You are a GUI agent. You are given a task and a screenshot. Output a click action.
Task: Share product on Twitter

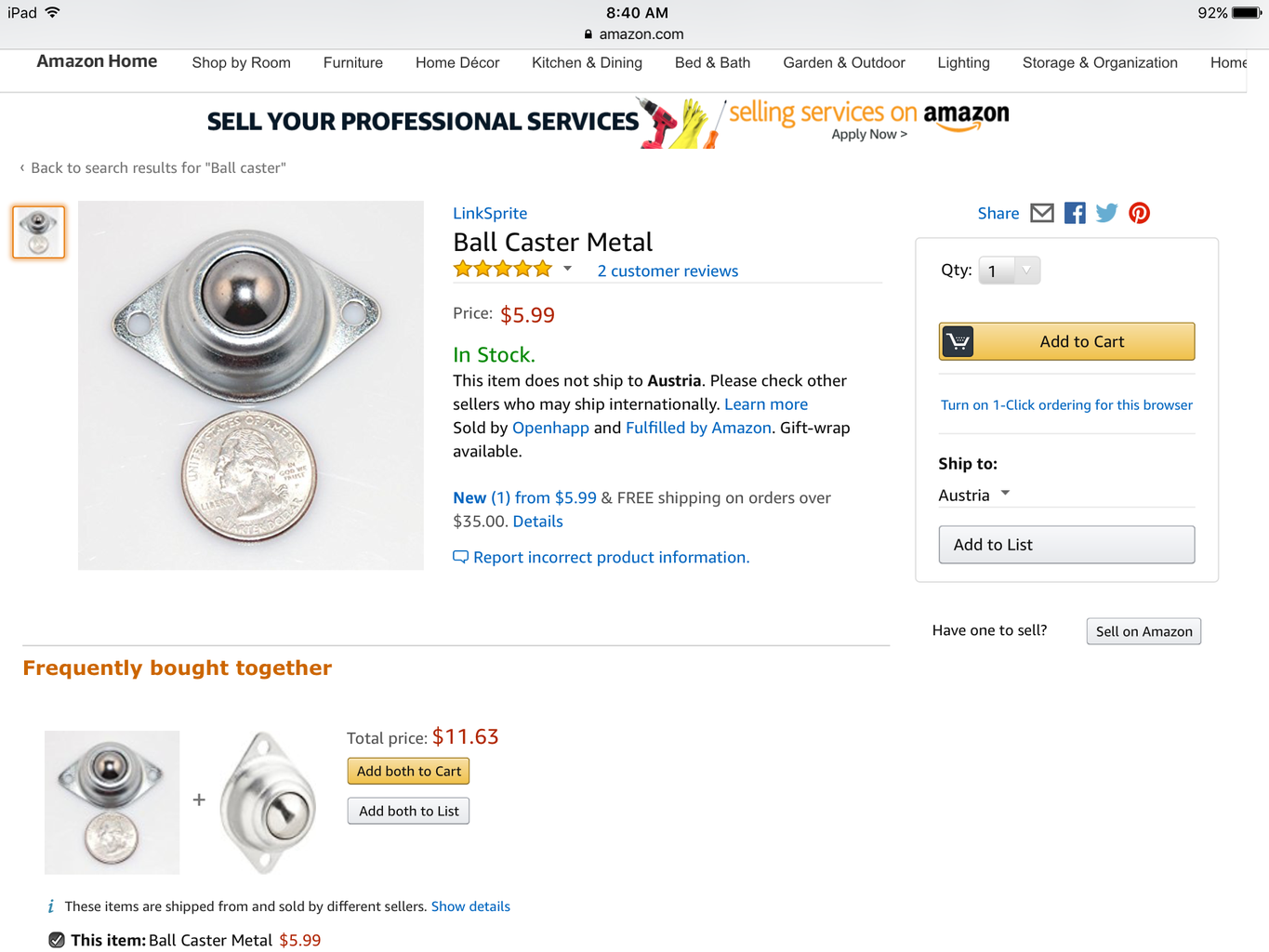(1106, 213)
